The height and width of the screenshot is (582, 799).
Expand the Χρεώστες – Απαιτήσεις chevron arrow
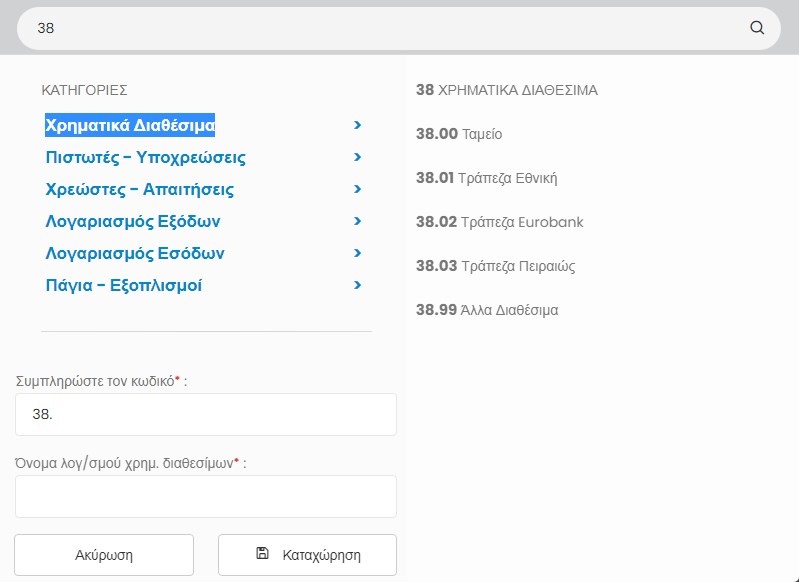coord(357,189)
